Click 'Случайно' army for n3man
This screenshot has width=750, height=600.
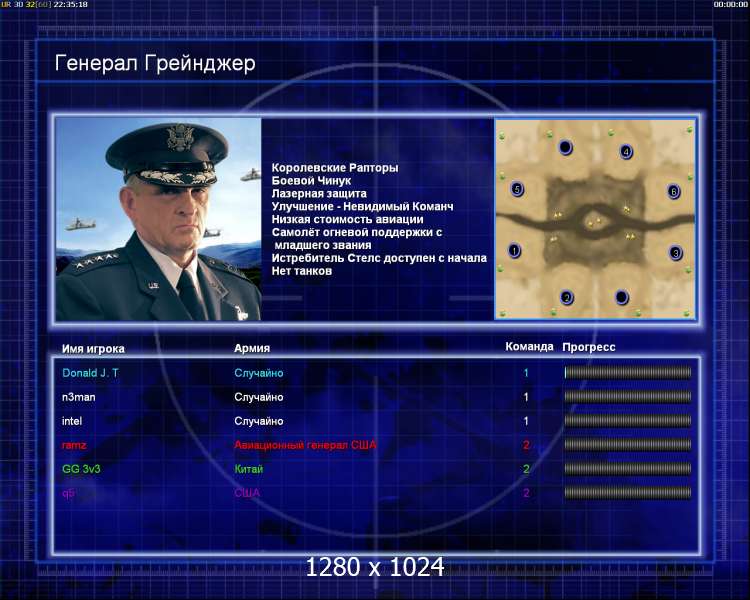(259, 397)
